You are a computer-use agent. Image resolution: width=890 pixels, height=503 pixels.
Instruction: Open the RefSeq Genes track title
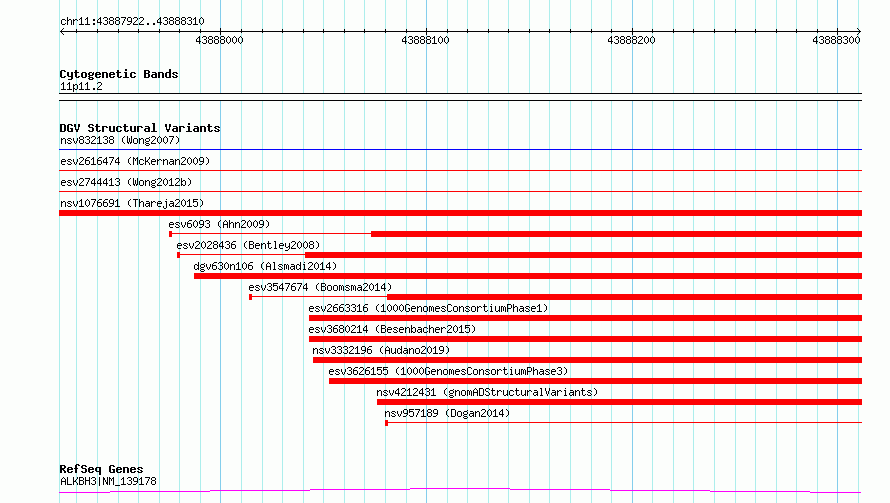click(x=102, y=469)
